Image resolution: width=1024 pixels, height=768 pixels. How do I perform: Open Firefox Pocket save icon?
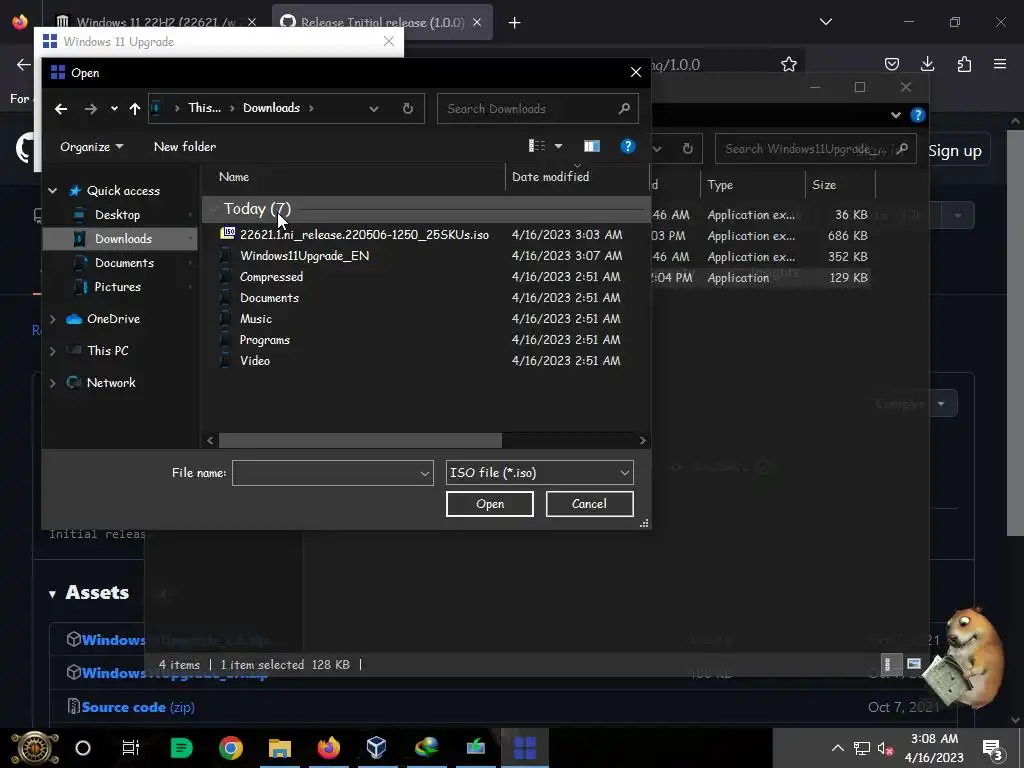tap(891, 64)
